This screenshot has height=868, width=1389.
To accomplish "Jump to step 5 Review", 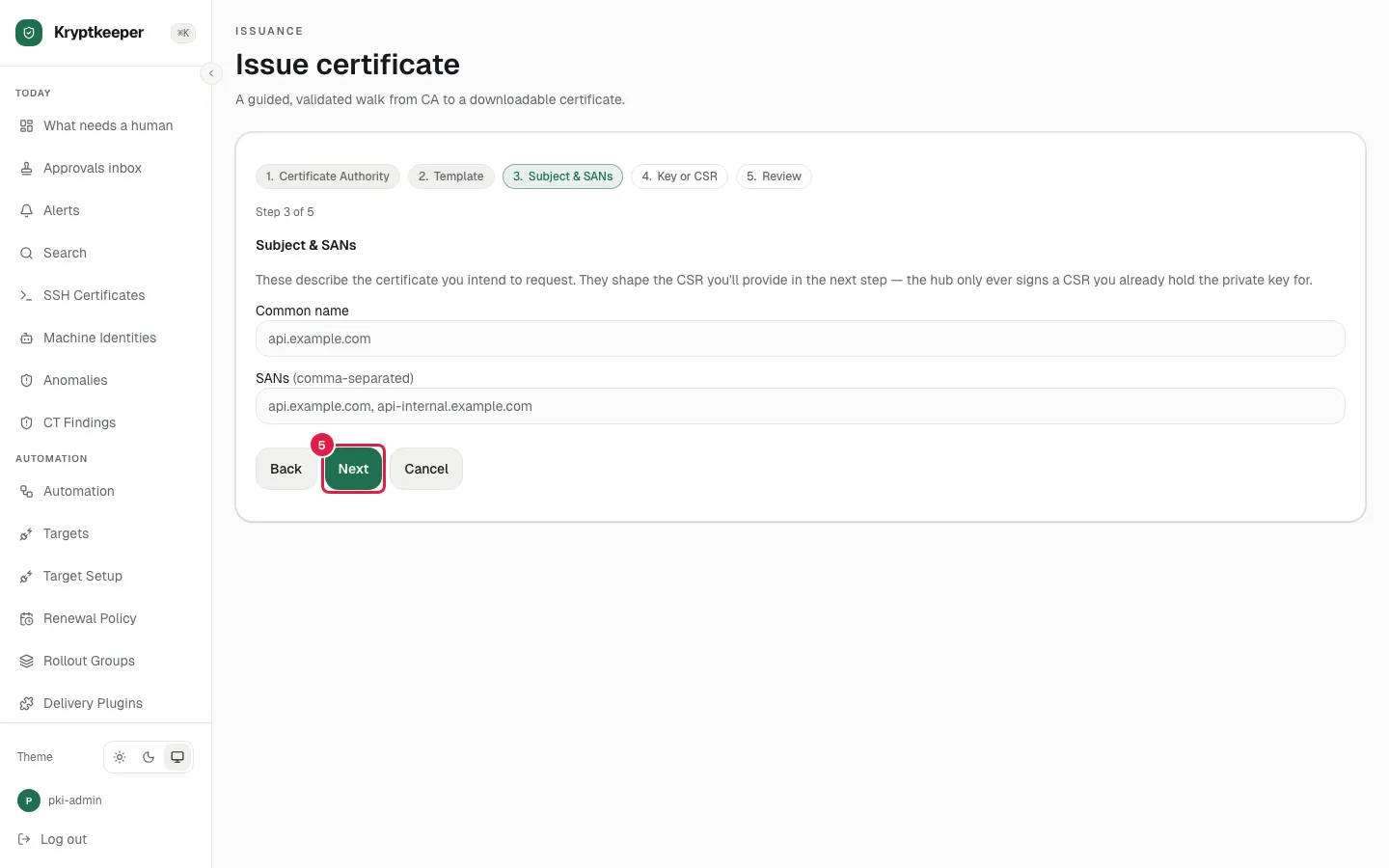I will pos(775,176).
